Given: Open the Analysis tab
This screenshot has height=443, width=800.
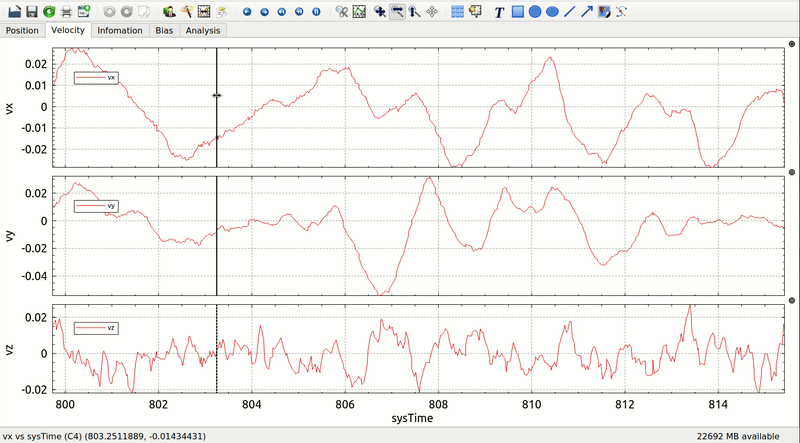Looking at the screenshot, I should point(202,30).
